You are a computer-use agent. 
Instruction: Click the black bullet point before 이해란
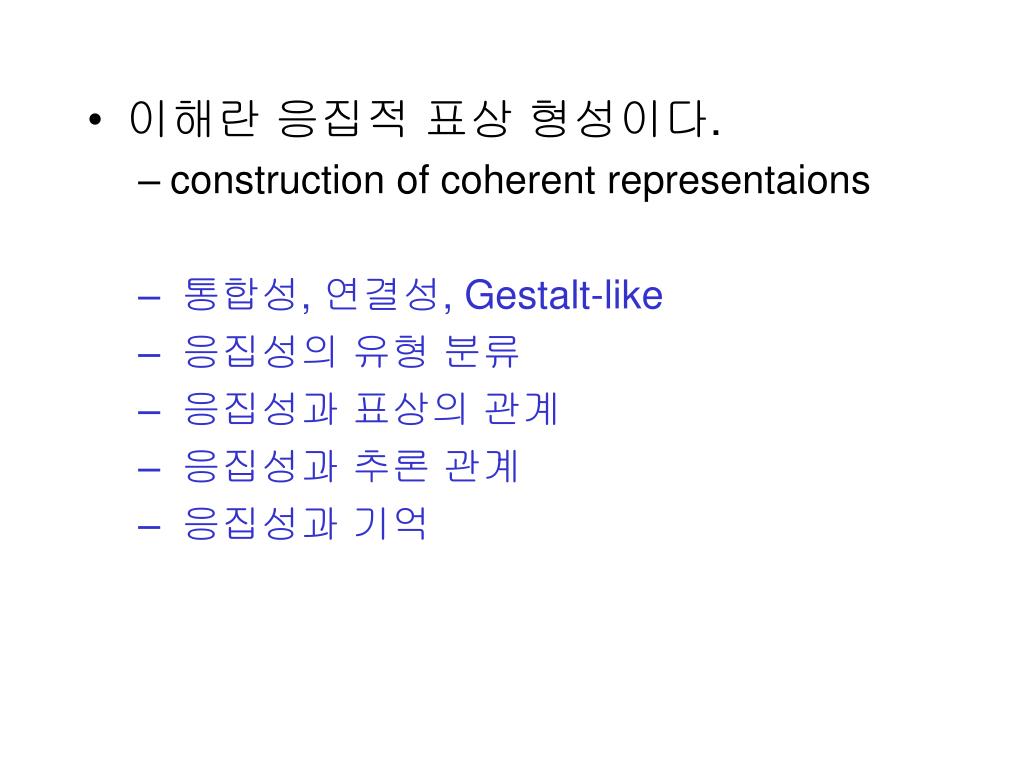tap(95, 120)
